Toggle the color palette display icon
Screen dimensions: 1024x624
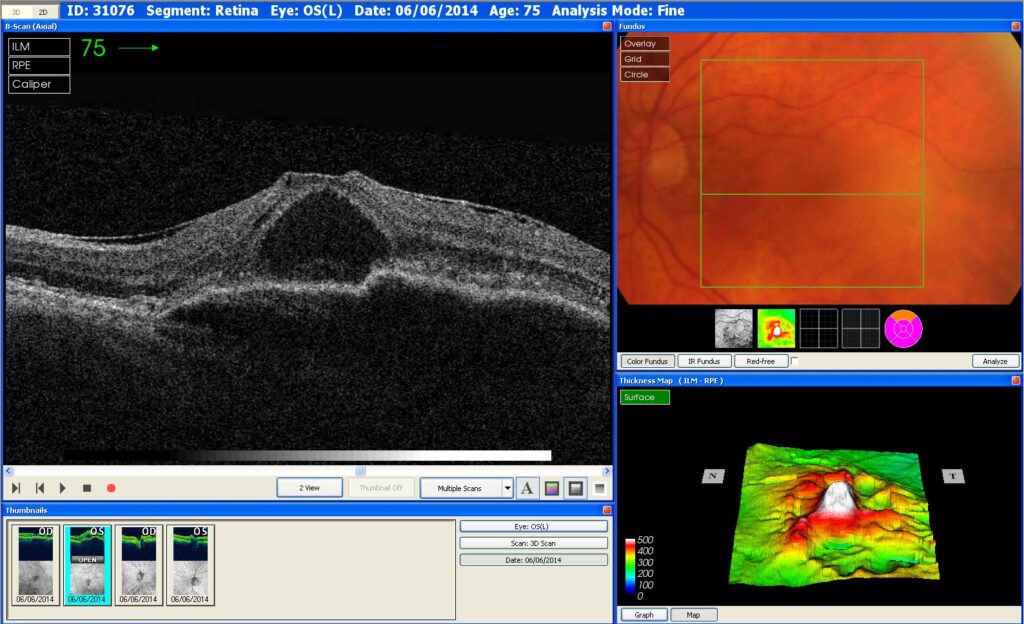point(552,488)
